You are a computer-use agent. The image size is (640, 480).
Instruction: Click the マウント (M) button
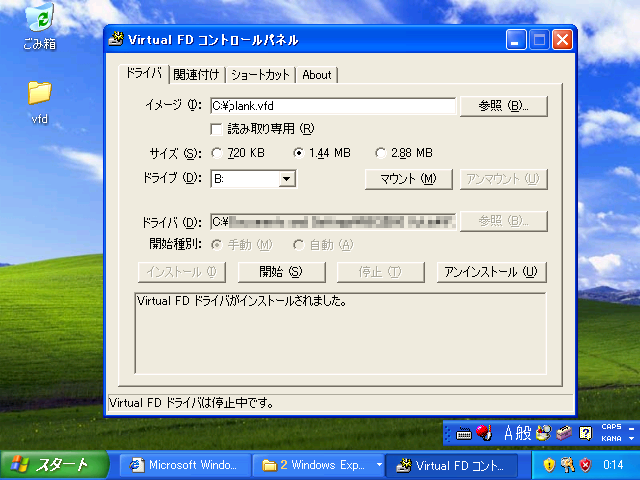coord(409,179)
